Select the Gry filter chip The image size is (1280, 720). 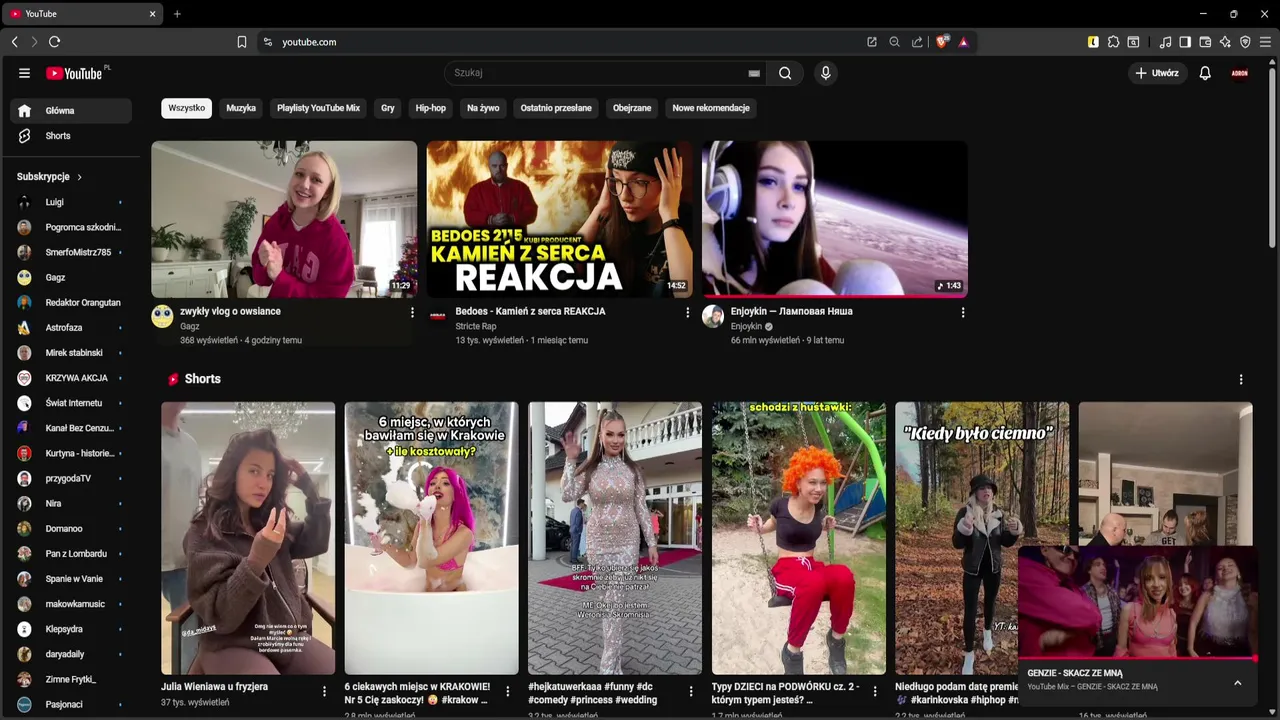click(x=388, y=108)
